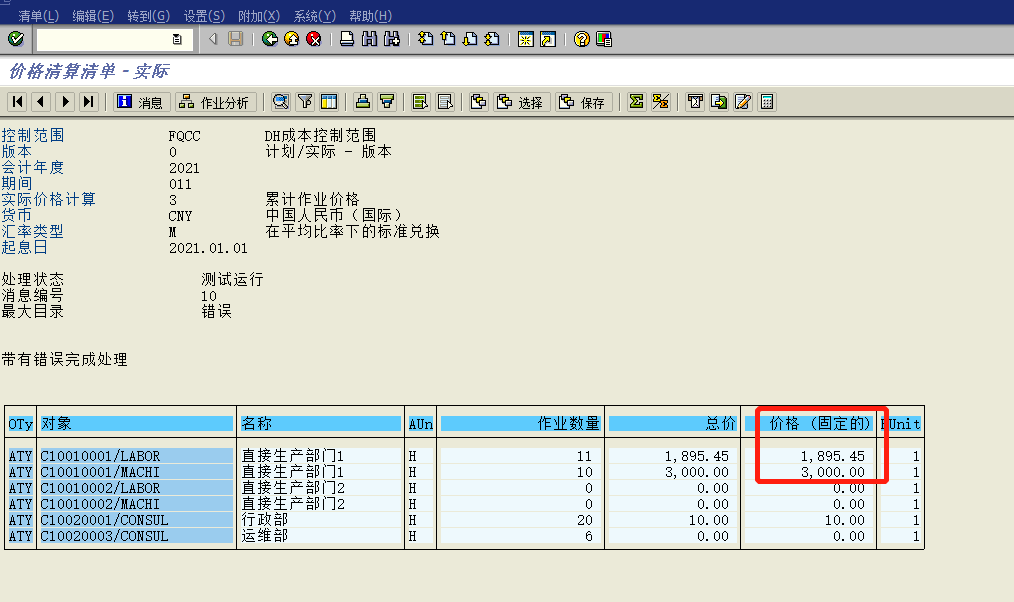Jump to last column arrow
This screenshot has width=1014, height=602.
89,102
